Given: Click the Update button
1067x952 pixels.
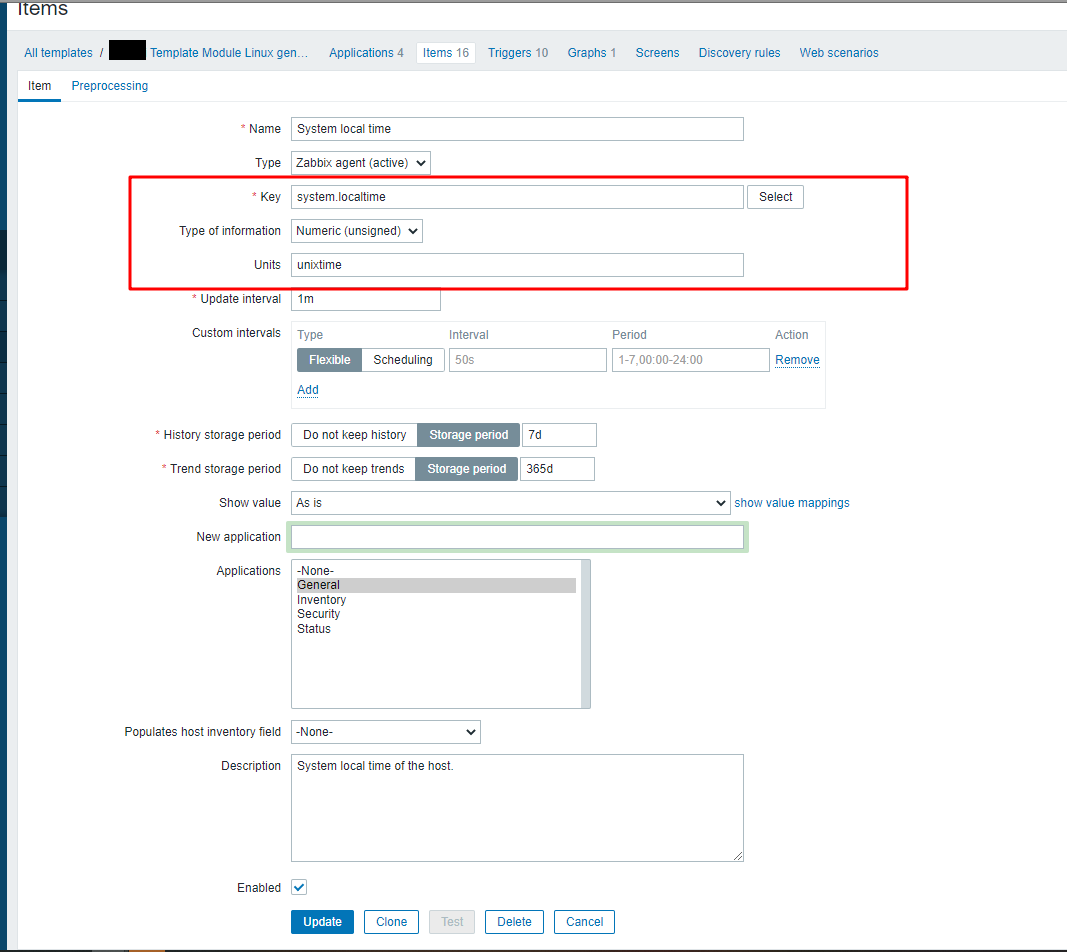Looking at the screenshot, I should (322, 922).
